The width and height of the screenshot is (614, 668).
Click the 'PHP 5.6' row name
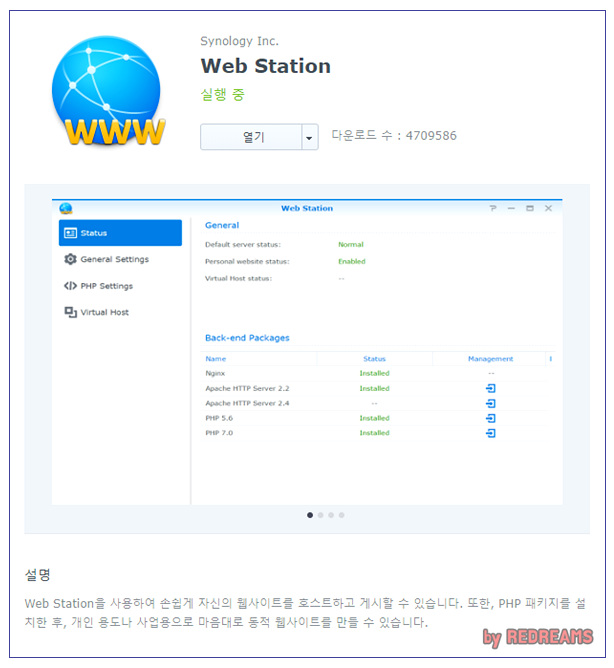tap(219, 418)
